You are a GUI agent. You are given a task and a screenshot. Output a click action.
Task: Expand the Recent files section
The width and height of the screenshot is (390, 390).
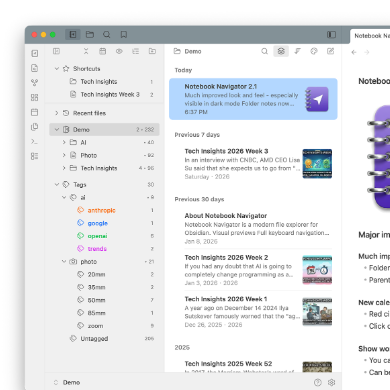57,113
